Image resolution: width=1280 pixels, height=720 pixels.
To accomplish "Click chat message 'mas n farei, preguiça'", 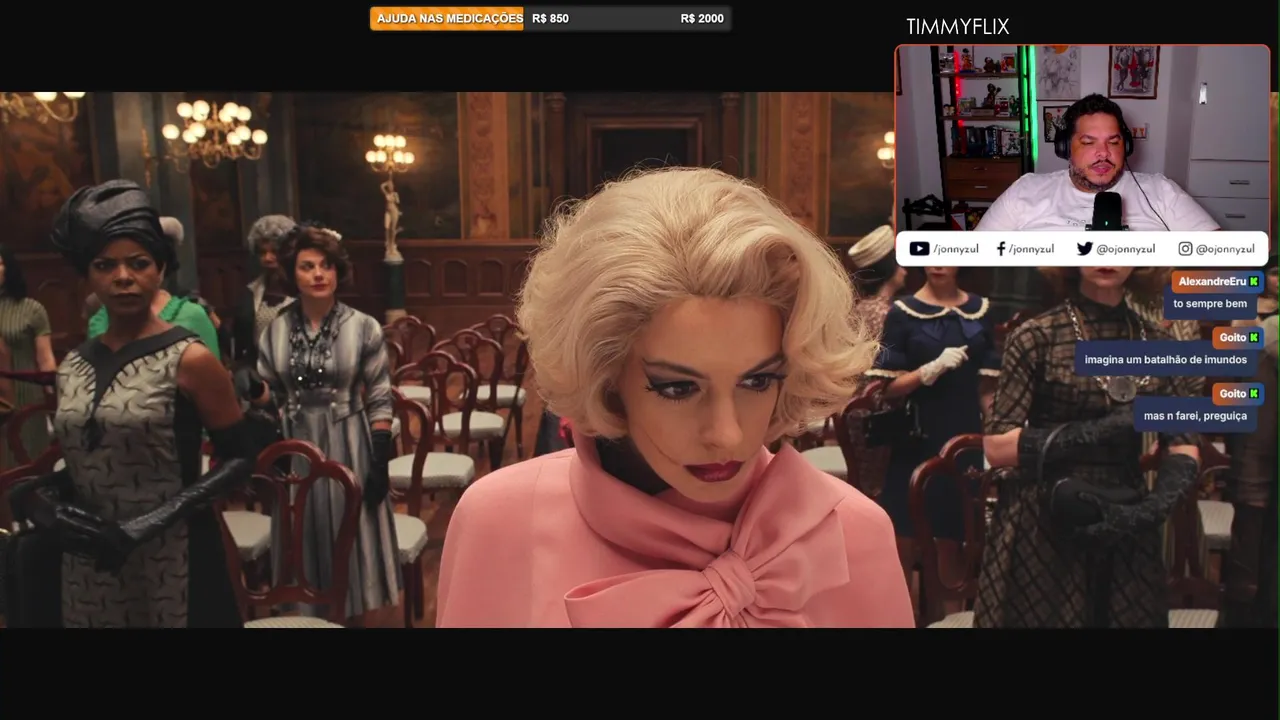I will click(1196, 416).
